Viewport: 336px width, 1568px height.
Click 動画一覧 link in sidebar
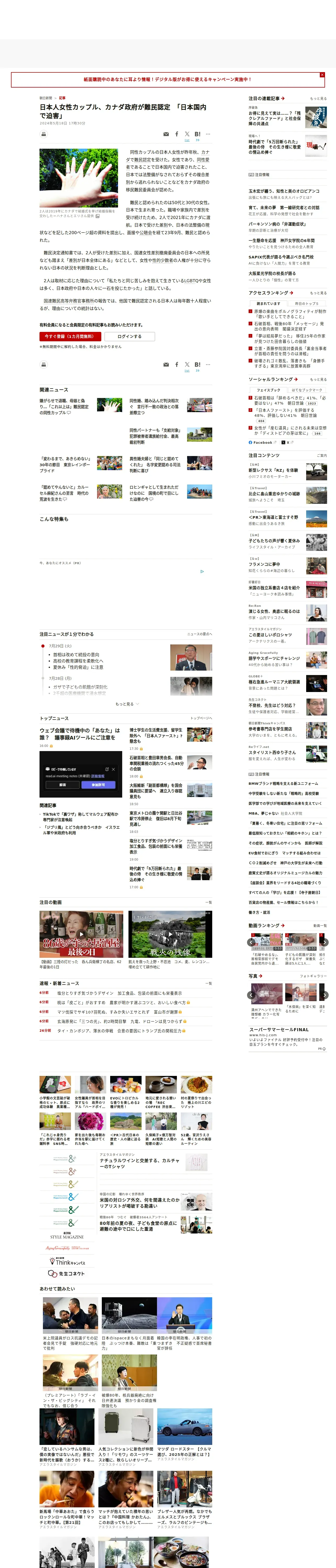click(320, 926)
